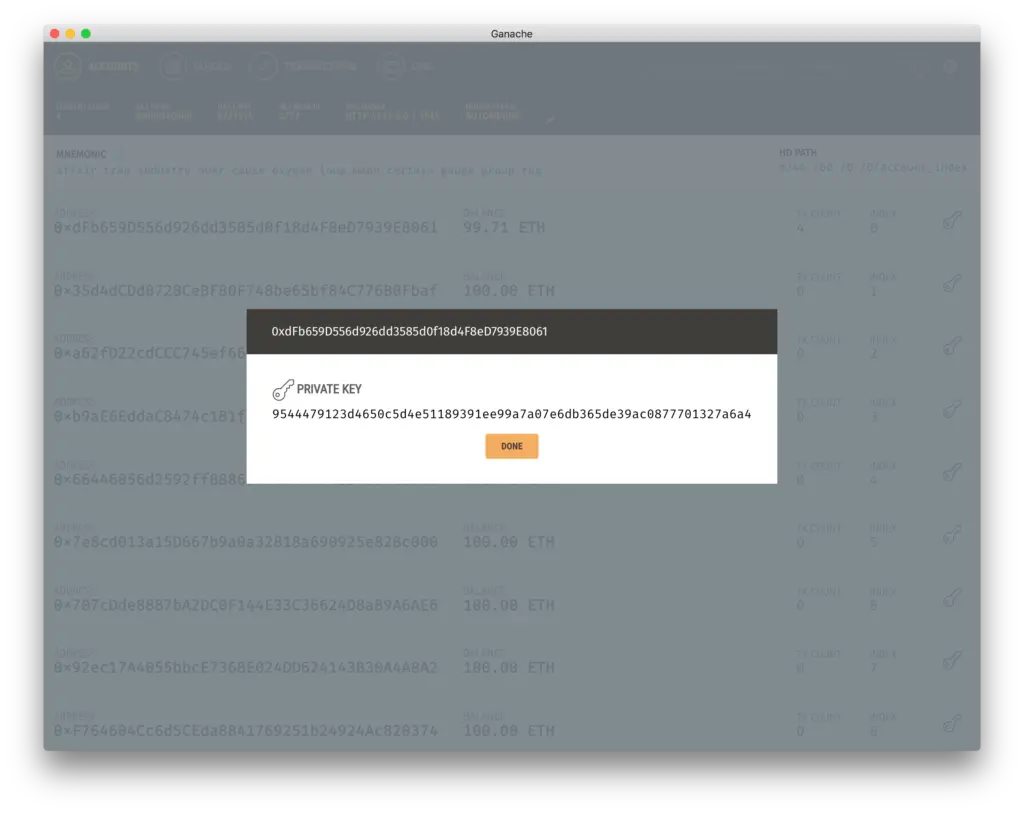Click the address in the dialog header
The width and height of the screenshot is (1024, 813).
pos(409,331)
